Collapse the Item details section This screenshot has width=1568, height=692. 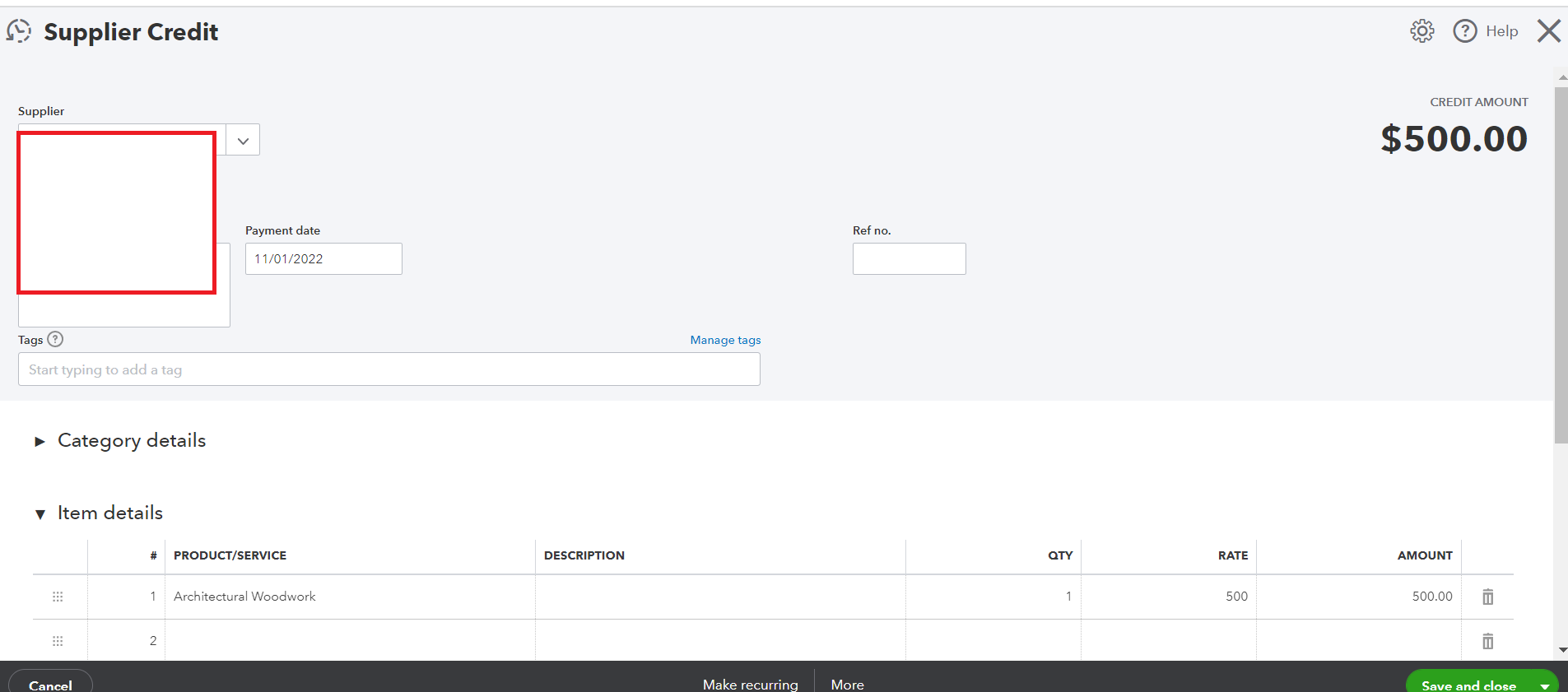point(40,514)
